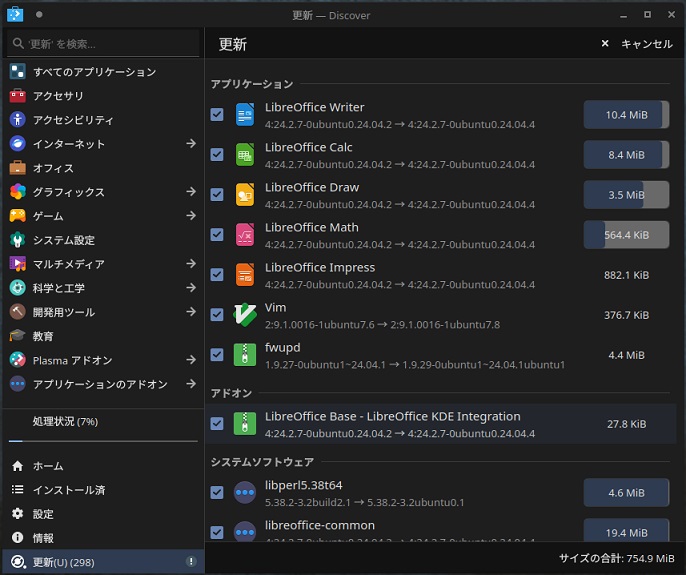686x575 pixels.
Task: Click the LibreOffice Impress title text
Action: coord(320,267)
